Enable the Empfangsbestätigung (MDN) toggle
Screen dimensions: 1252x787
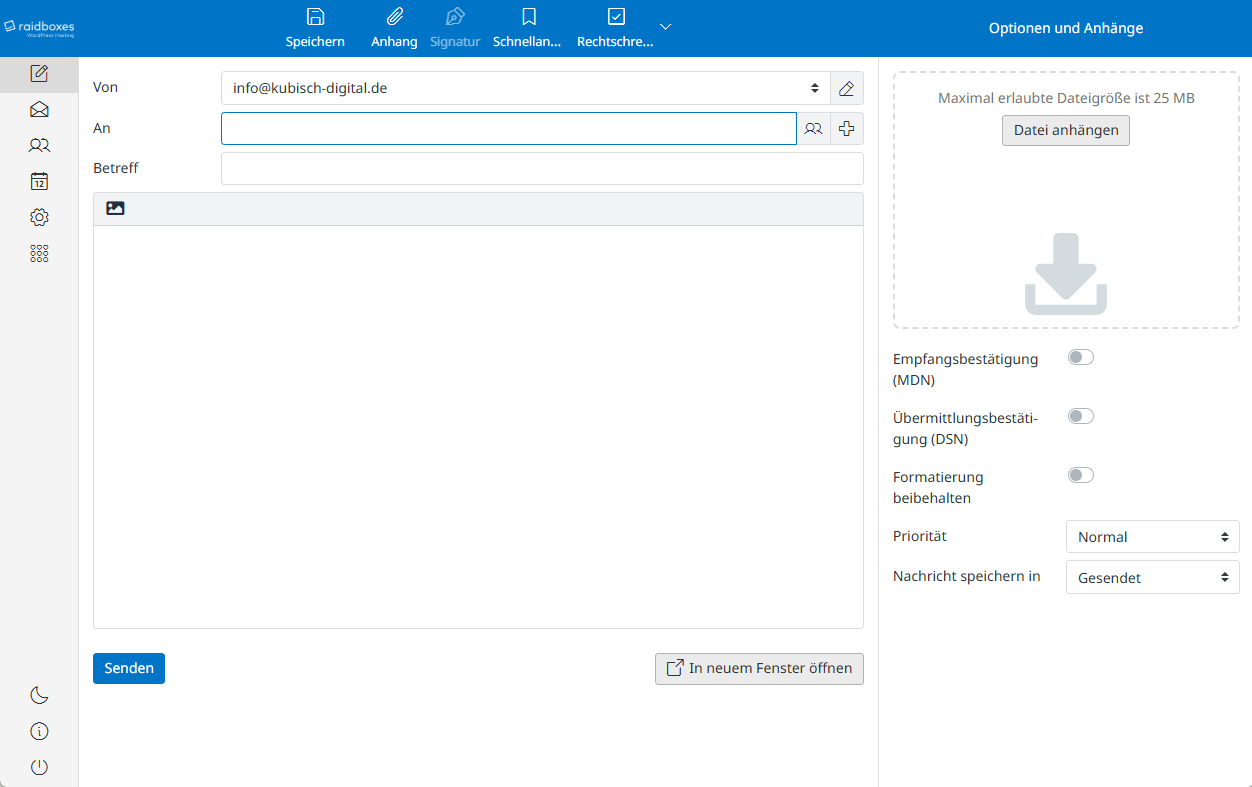(x=1080, y=358)
